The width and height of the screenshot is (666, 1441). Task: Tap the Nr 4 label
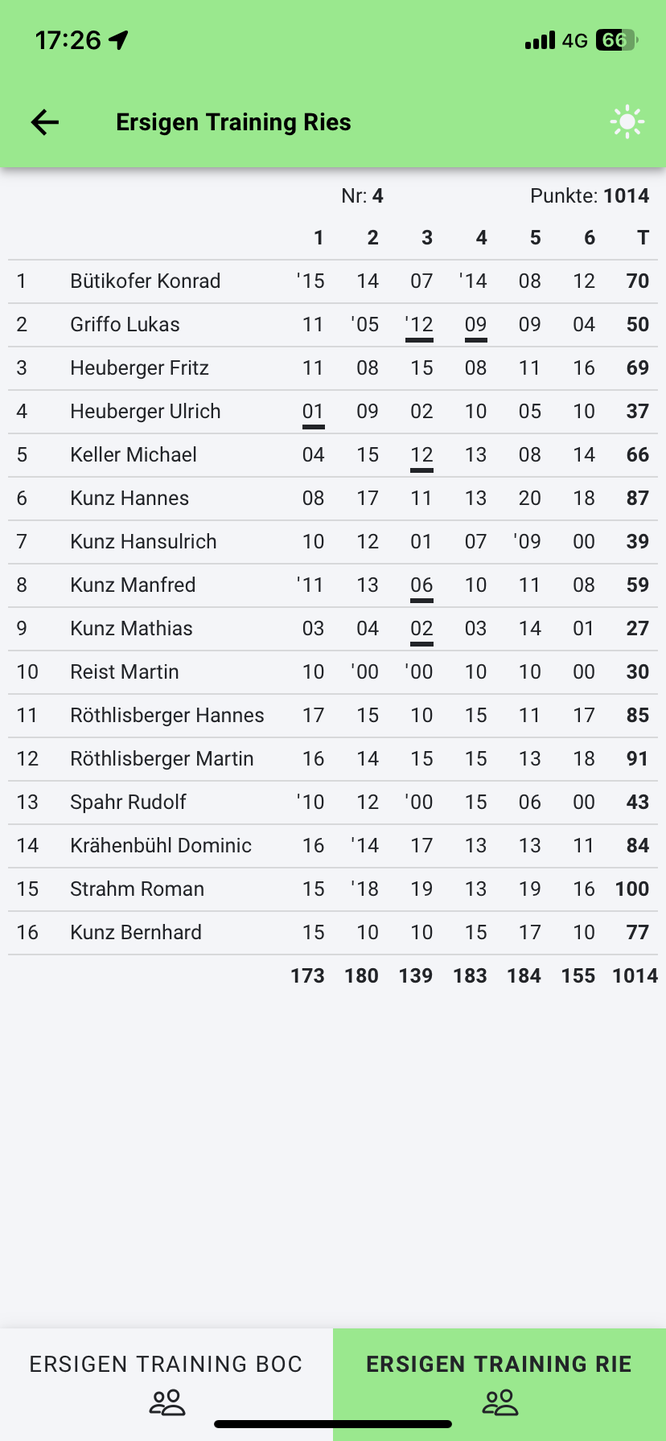pyautogui.click(x=362, y=196)
